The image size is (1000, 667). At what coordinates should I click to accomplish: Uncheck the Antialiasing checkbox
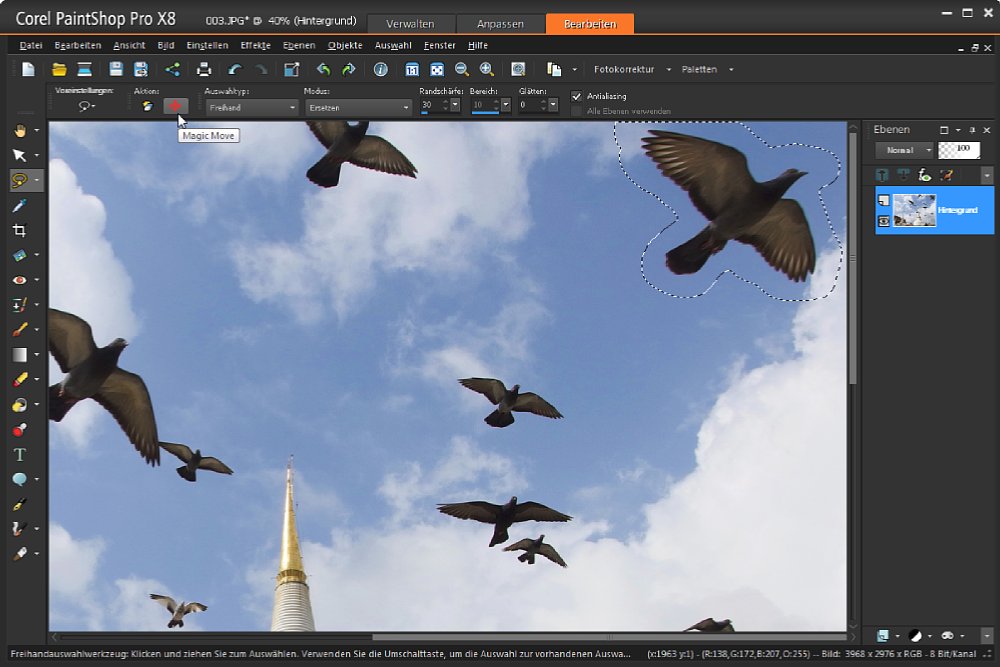click(576, 96)
